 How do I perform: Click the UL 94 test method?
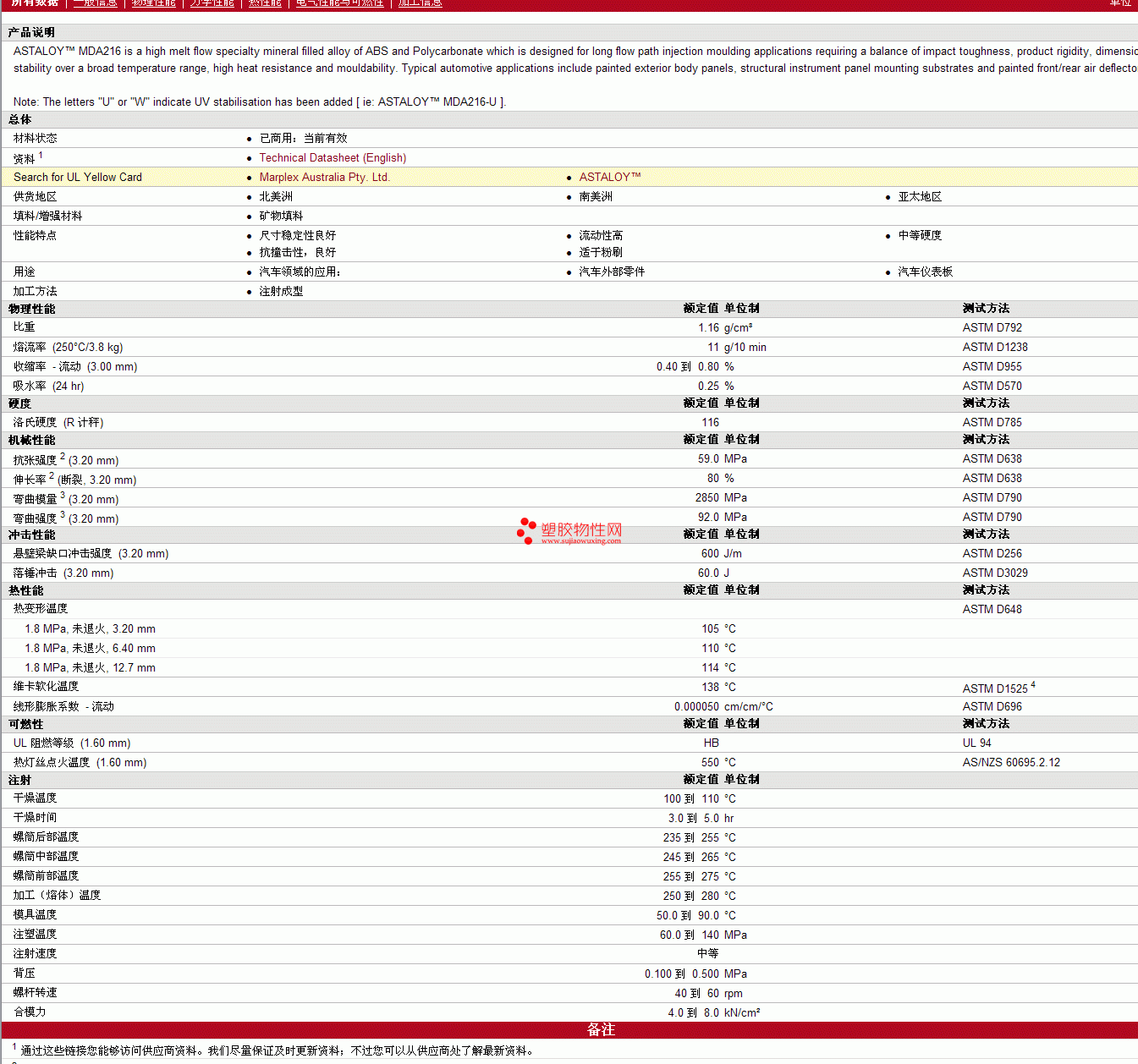click(x=976, y=743)
